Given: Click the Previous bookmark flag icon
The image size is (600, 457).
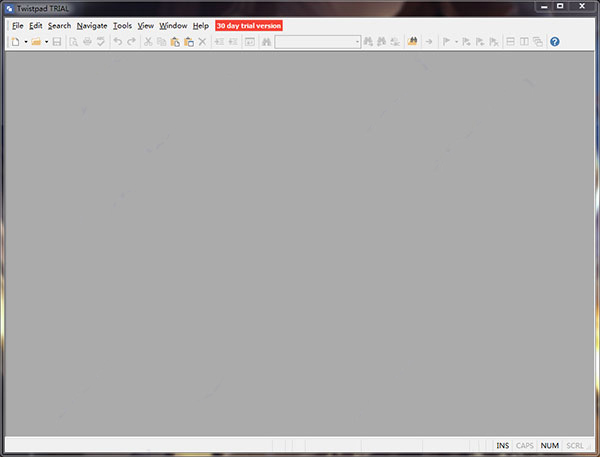Looking at the screenshot, I should (480, 42).
